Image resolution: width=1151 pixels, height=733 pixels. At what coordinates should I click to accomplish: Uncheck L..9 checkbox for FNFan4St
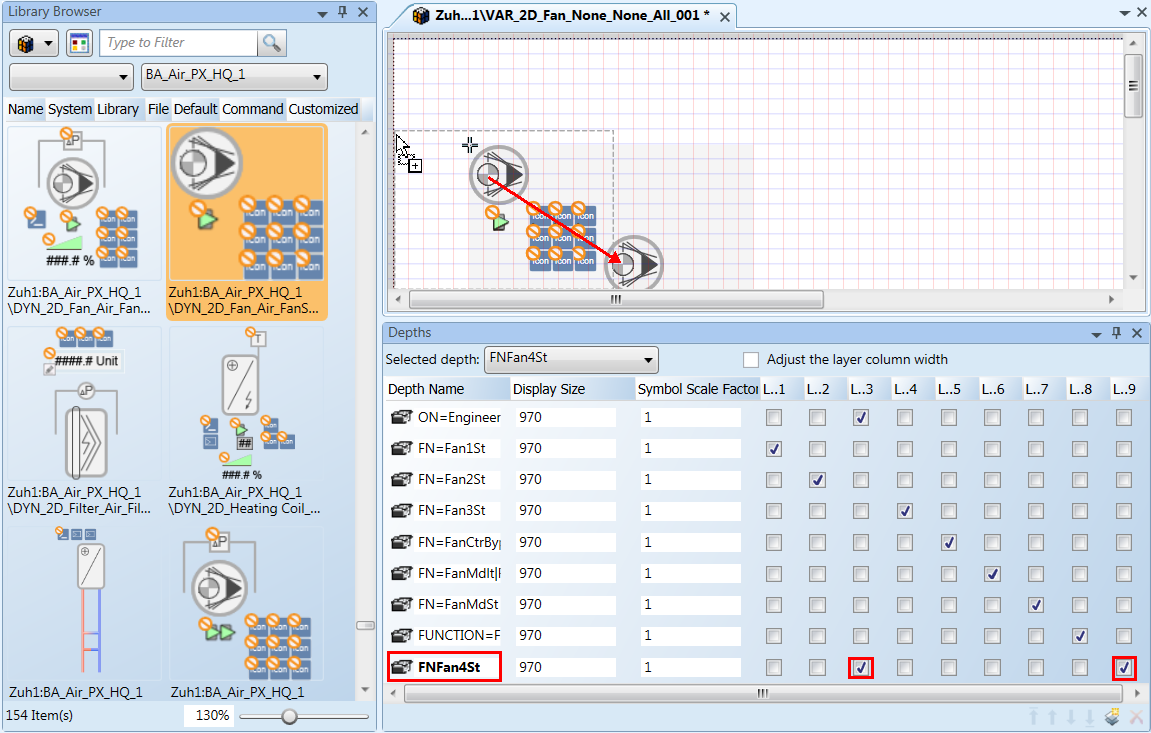click(1125, 667)
